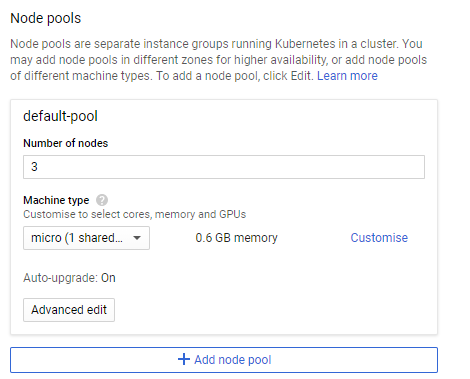Click the Add node pool button
This screenshot has width=470, height=379.
(x=224, y=360)
